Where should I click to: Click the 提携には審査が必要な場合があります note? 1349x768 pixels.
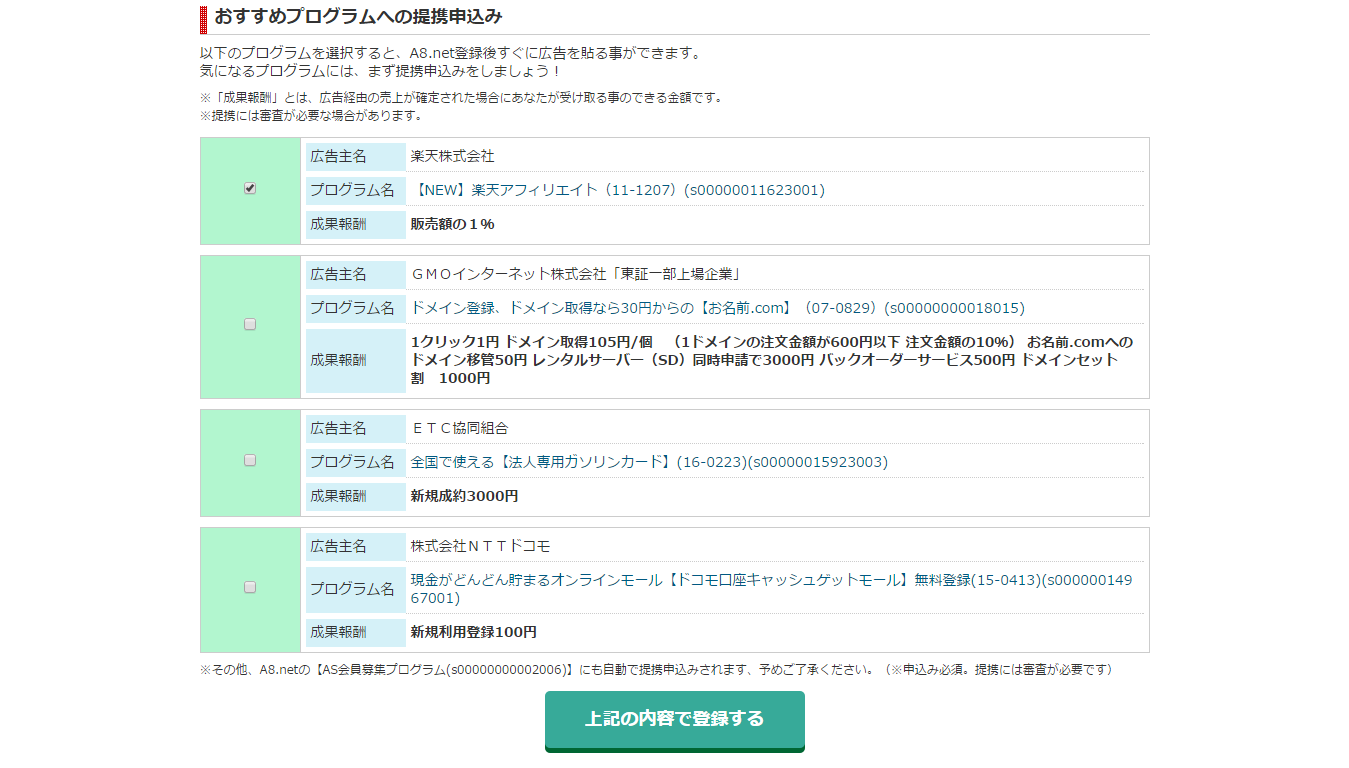(x=311, y=116)
